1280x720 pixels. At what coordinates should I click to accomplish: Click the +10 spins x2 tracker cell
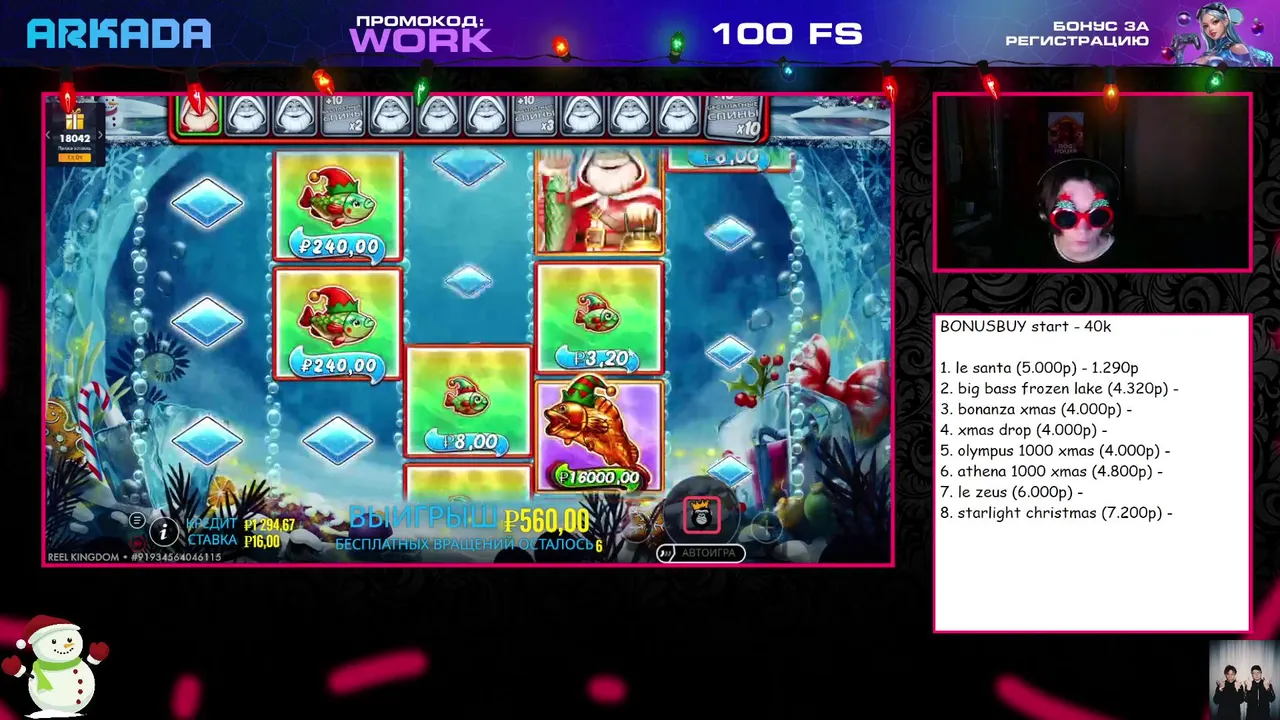[343, 116]
